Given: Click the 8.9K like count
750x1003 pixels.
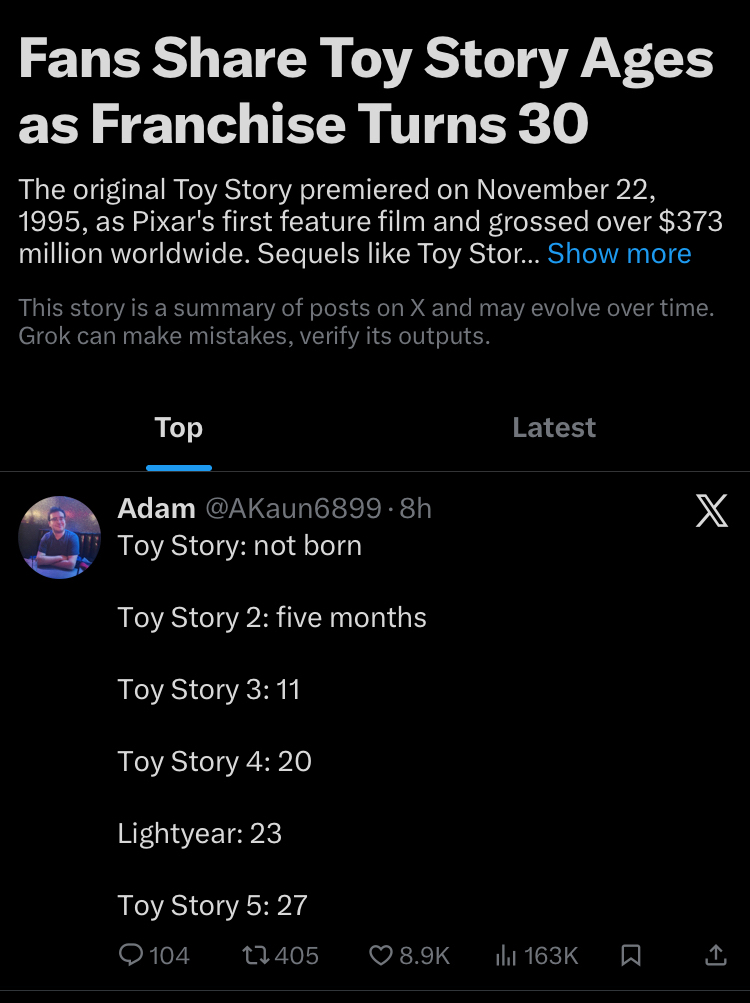Looking at the screenshot, I should point(424,956).
